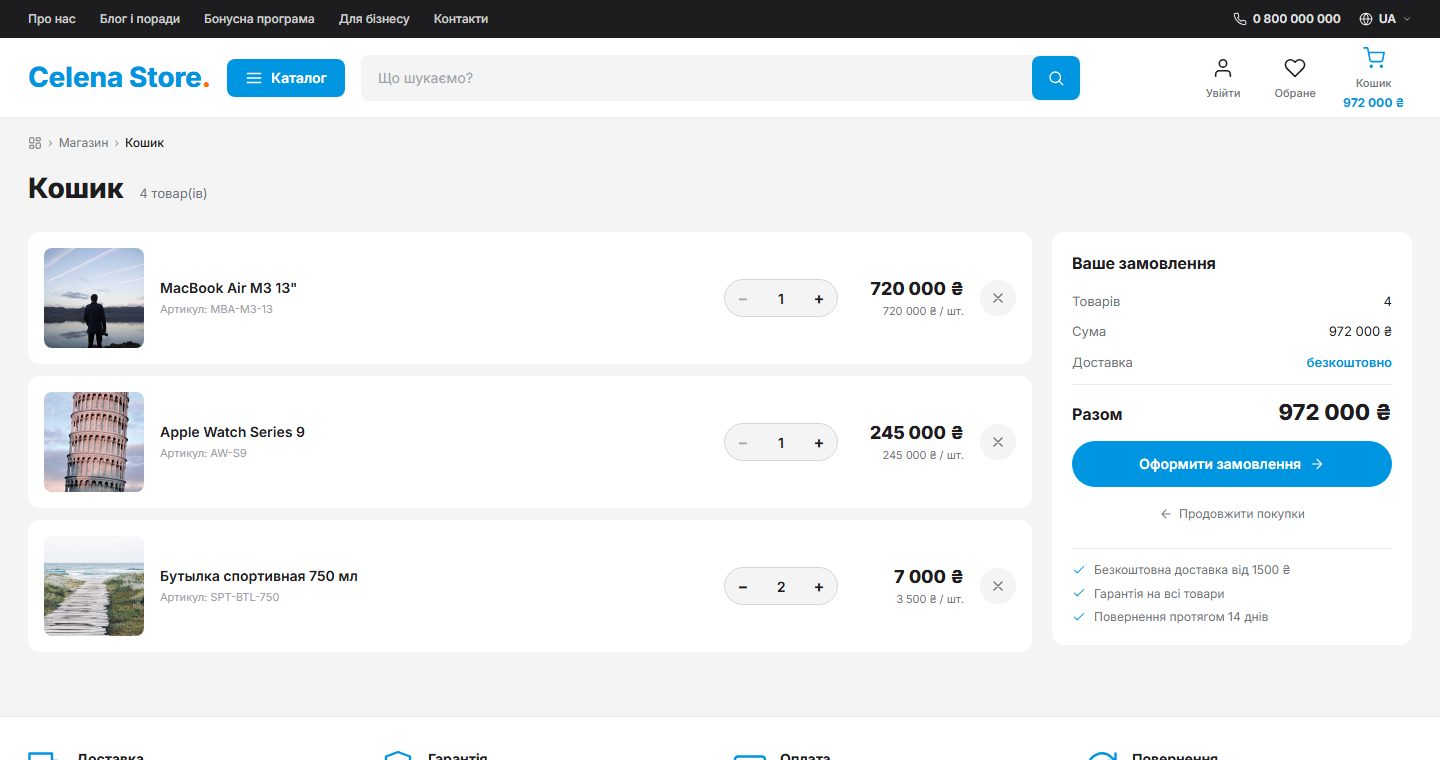Open Блог і поради menu item

[x=140, y=19]
